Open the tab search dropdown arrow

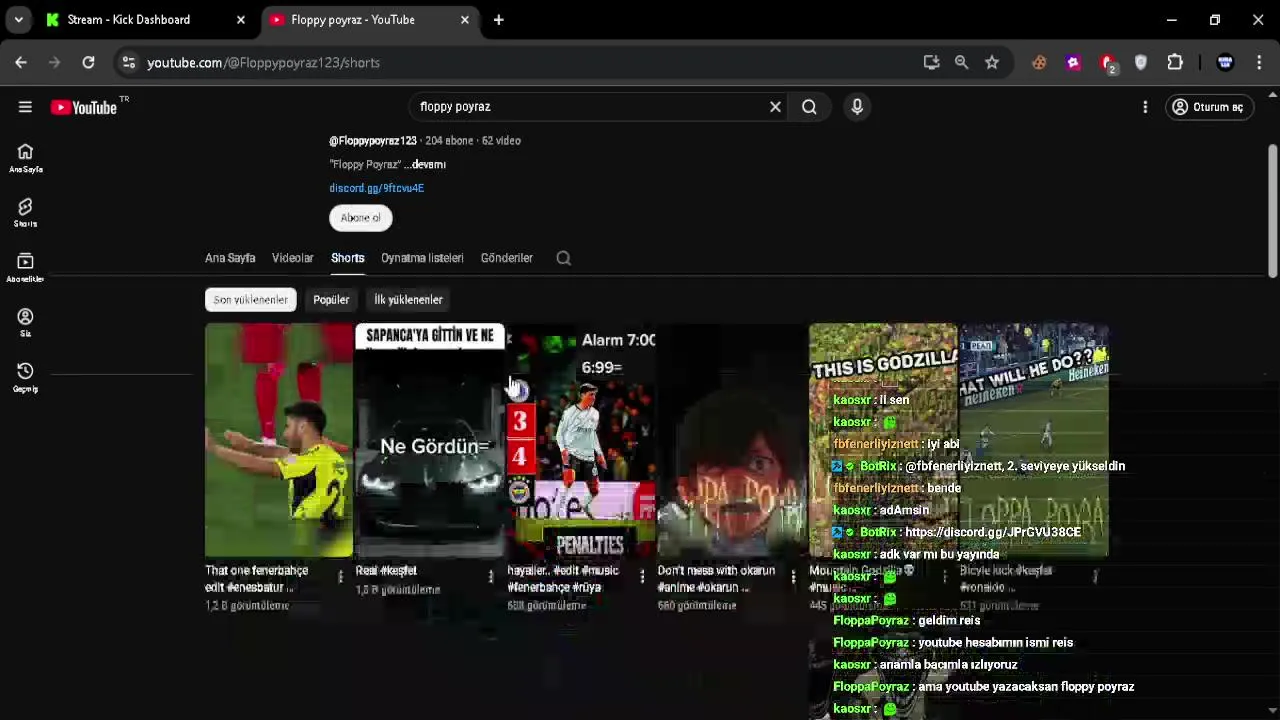pyautogui.click(x=18, y=20)
